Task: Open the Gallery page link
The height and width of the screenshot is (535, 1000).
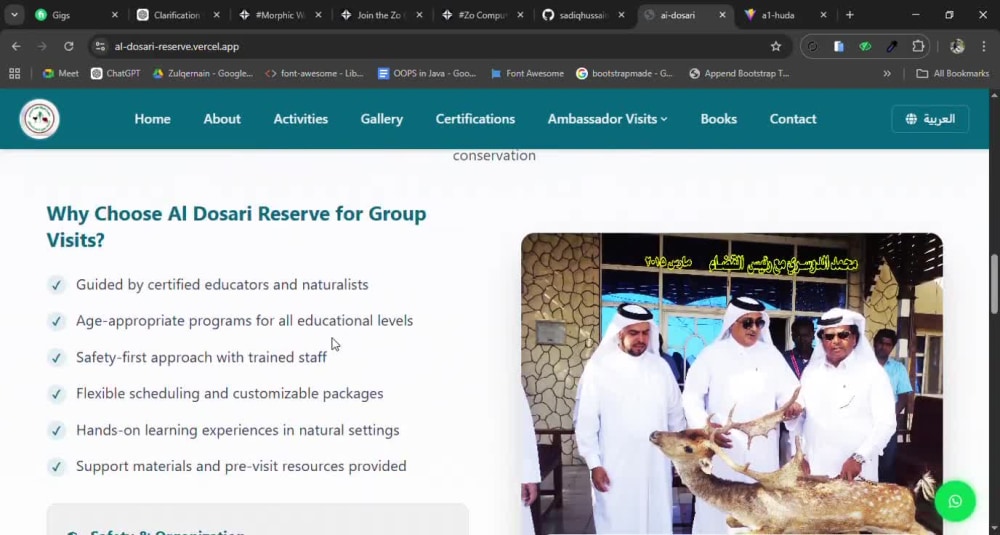Action: point(381,119)
